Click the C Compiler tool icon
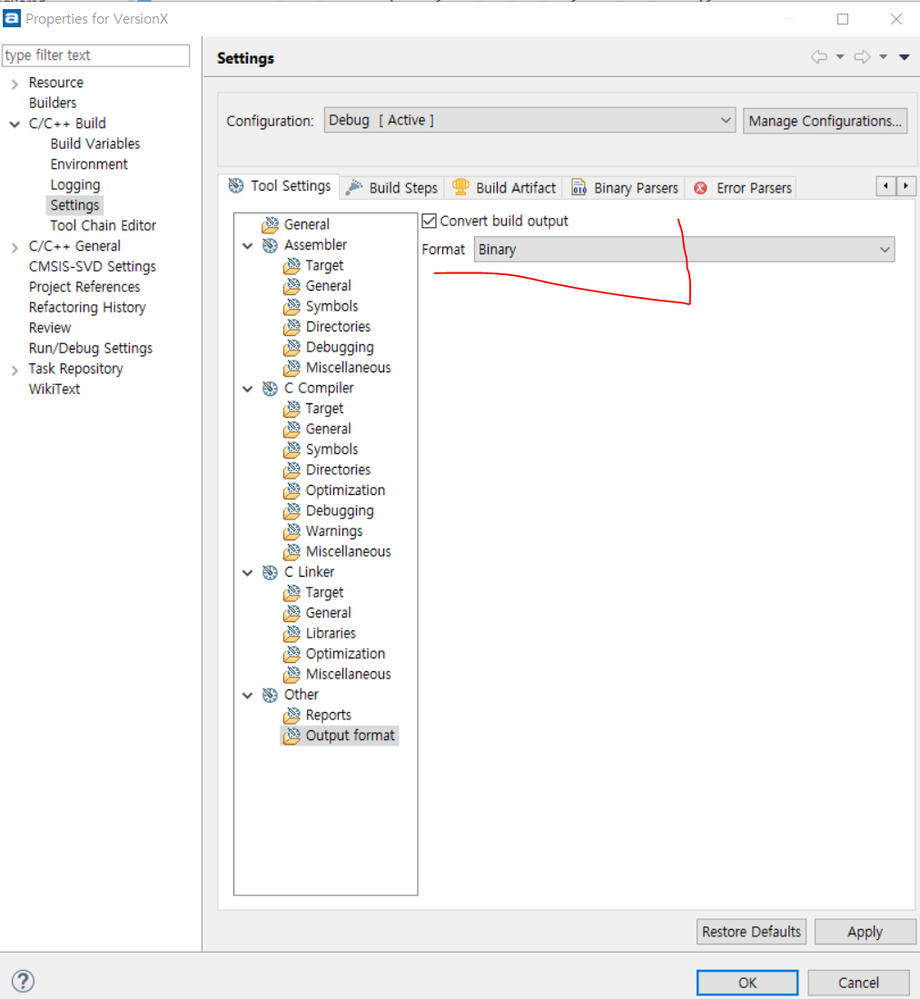Viewport: 920px width, 999px height. tap(270, 389)
